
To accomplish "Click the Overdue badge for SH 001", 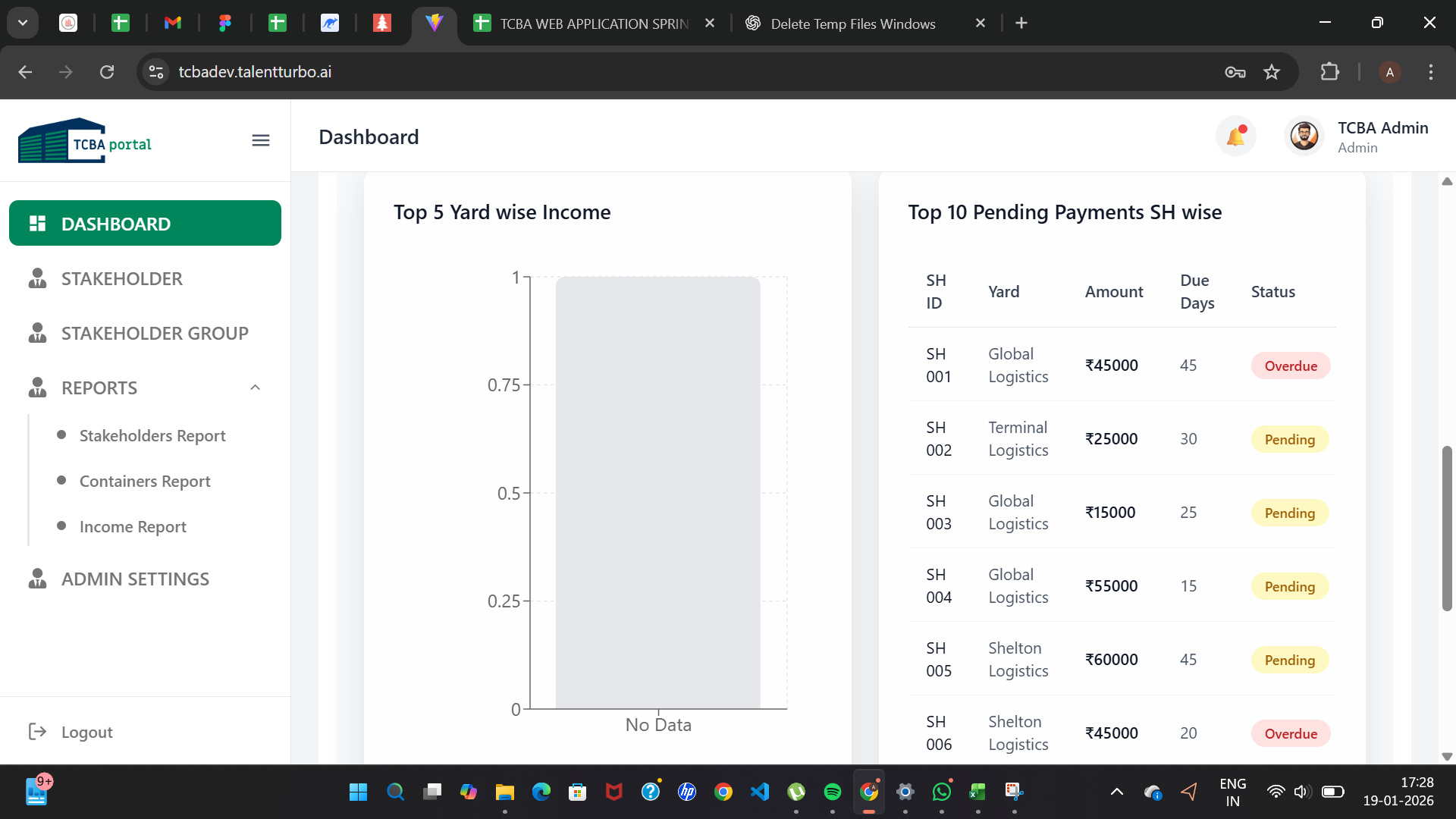I will 1291,366.
